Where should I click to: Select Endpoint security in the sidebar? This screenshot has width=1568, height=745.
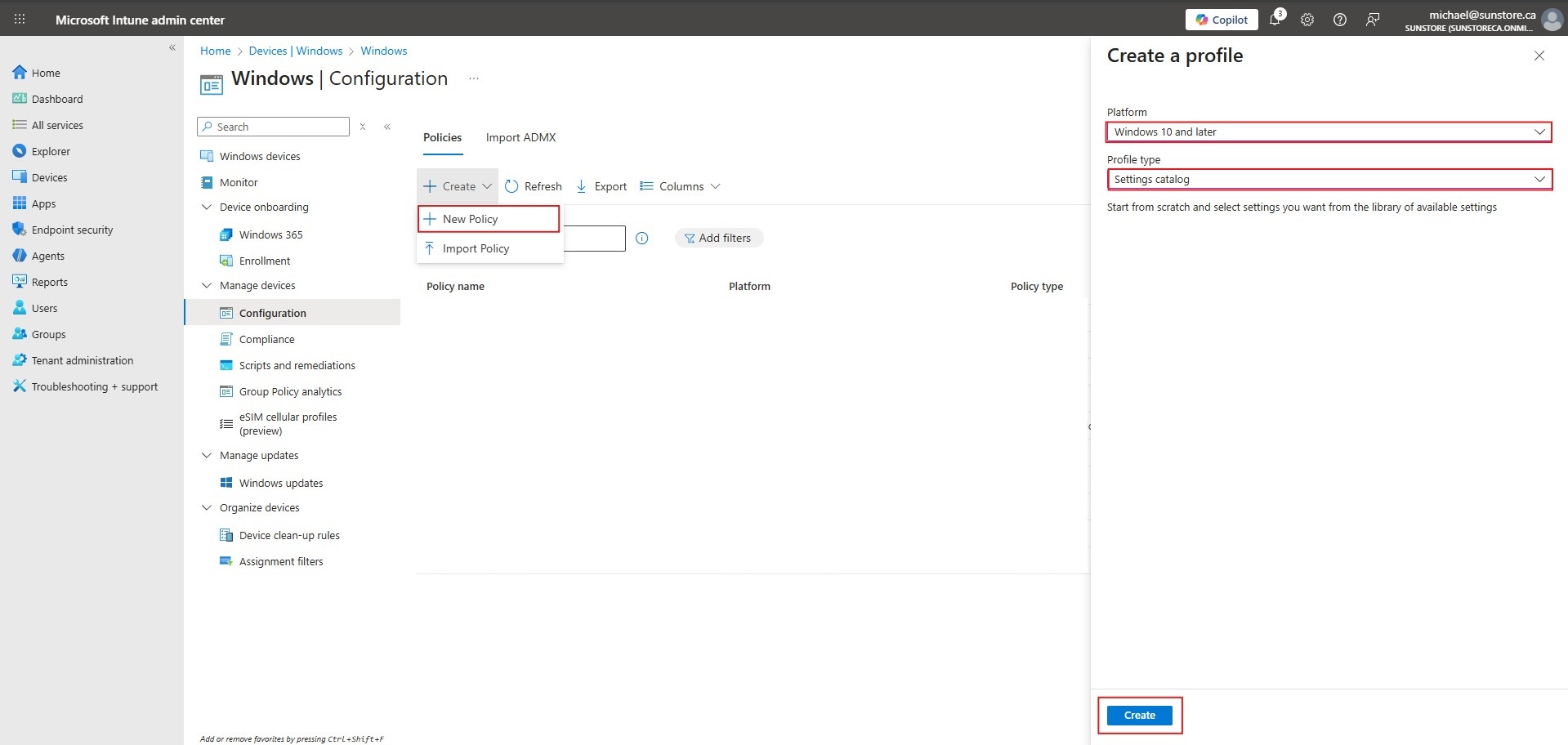pyautogui.click(x=72, y=230)
